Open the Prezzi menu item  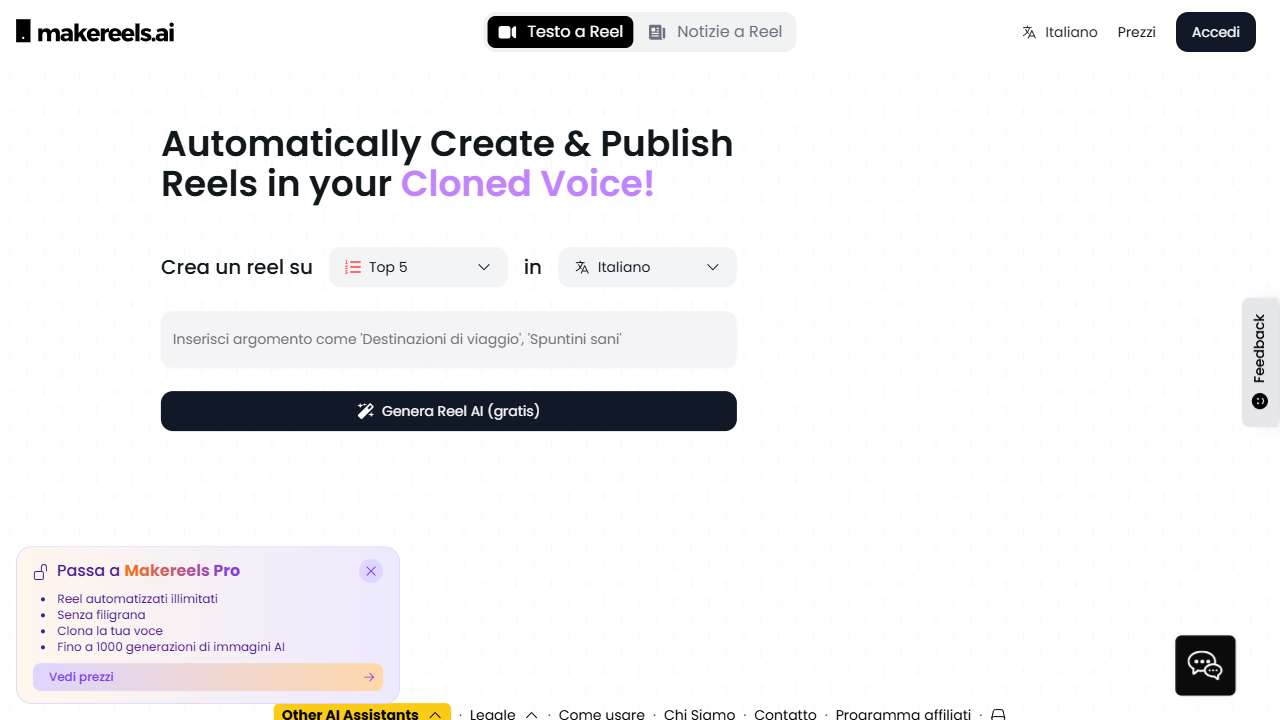(x=1136, y=32)
